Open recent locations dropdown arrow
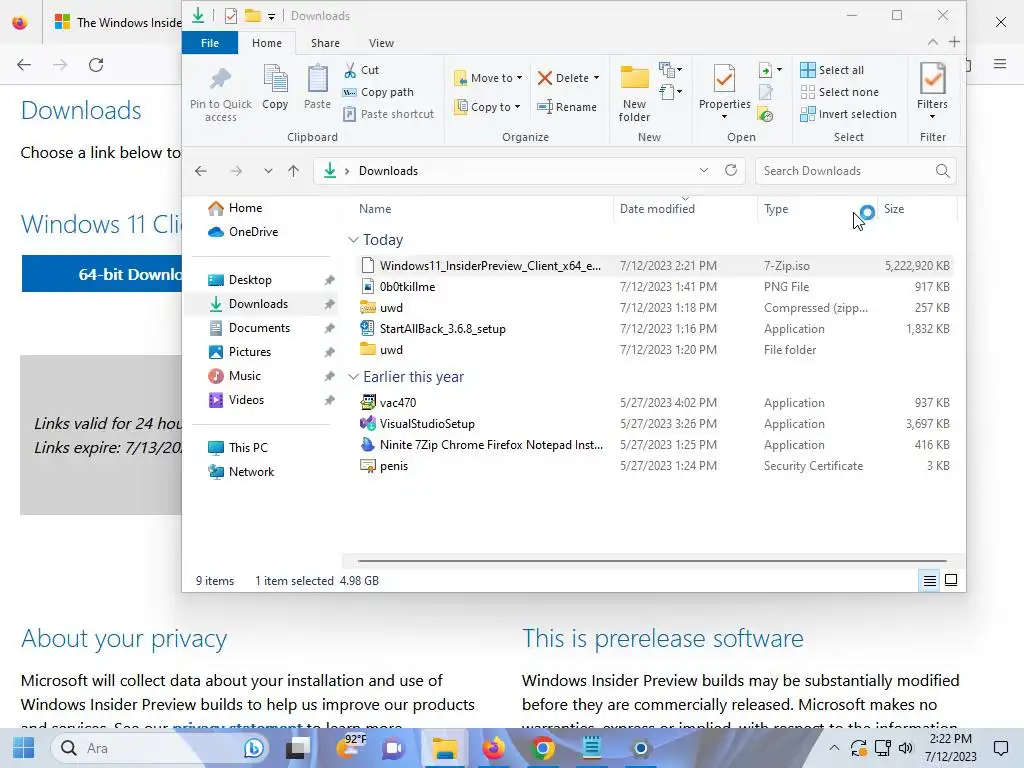This screenshot has height=768, width=1024. click(268, 171)
